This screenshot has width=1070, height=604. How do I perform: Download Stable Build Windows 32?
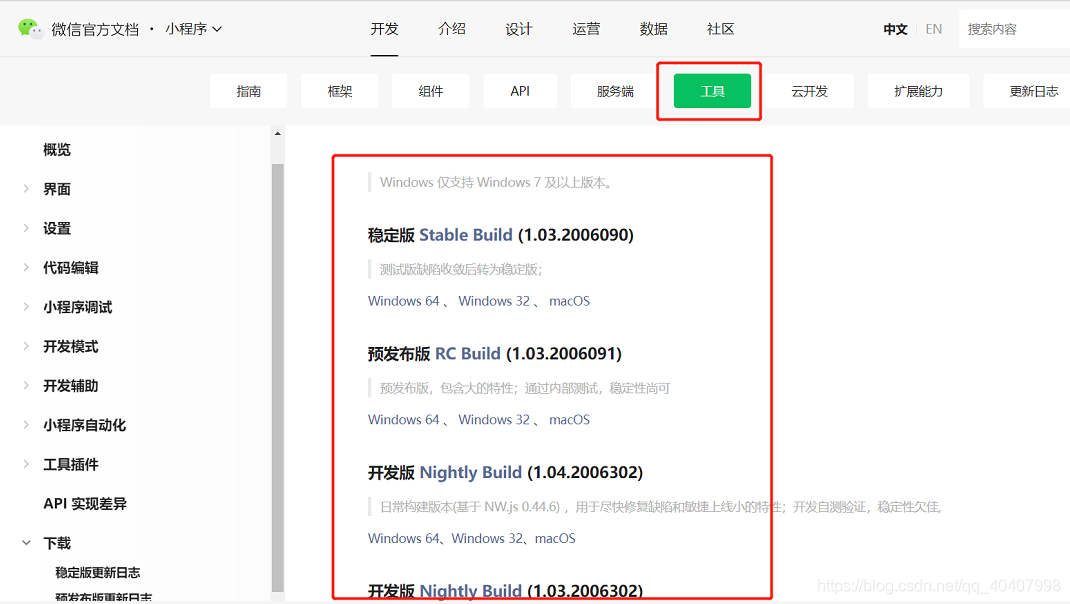pos(494,301)
